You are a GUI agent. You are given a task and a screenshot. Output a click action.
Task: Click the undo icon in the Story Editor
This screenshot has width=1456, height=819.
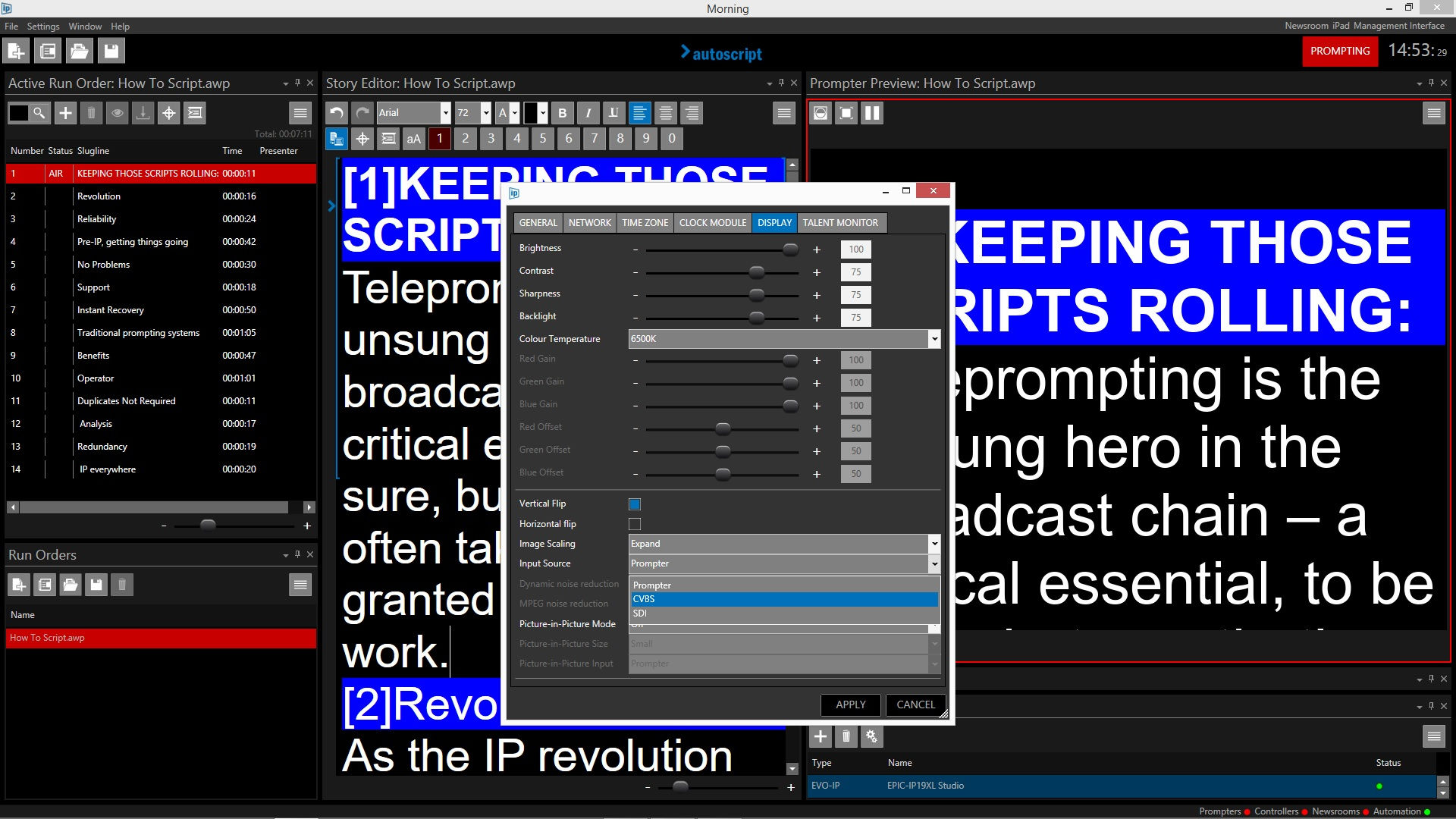336,112
